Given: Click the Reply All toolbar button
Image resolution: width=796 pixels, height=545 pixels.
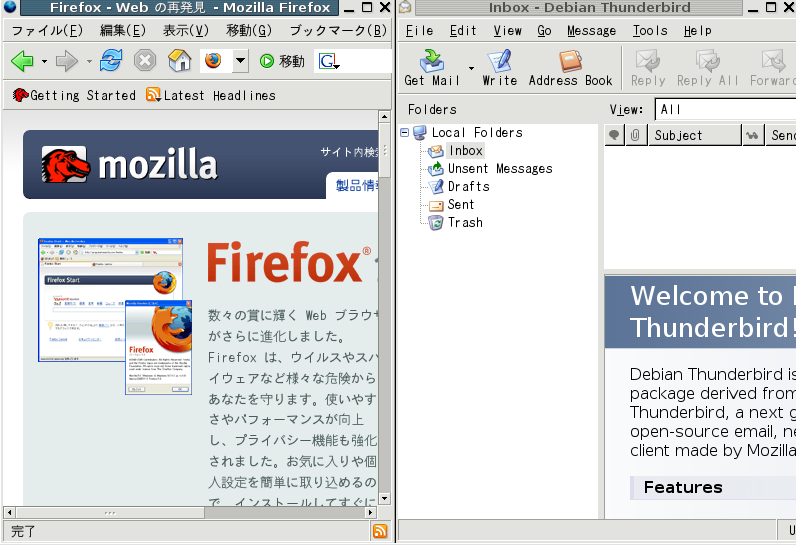Looking at the screenshot, I should 708,67.
